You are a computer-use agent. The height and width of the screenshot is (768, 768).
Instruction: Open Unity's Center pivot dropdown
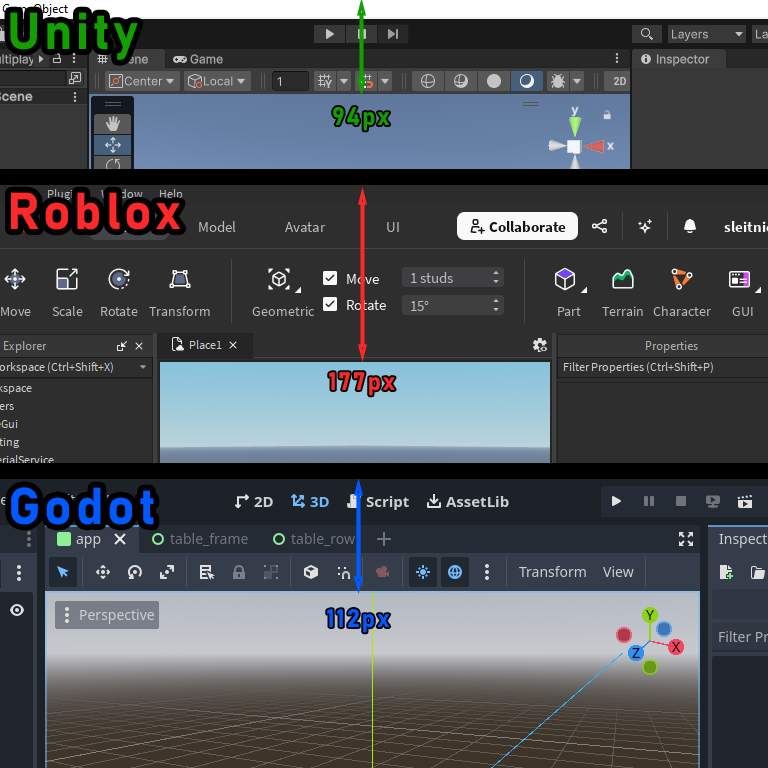pyautogui.click(x=143, y=81)
